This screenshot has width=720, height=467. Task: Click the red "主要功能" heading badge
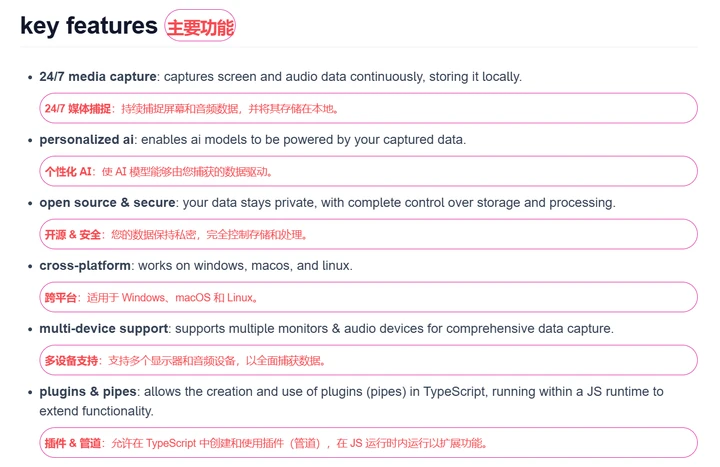pyautogui.click(x=200, y=28)
